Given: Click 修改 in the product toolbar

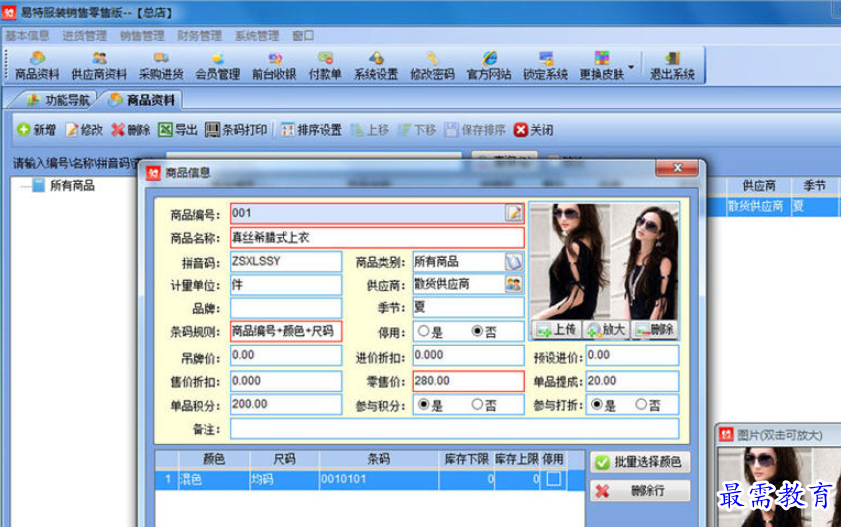Looking at the screenshot, I should coord(84,130).
